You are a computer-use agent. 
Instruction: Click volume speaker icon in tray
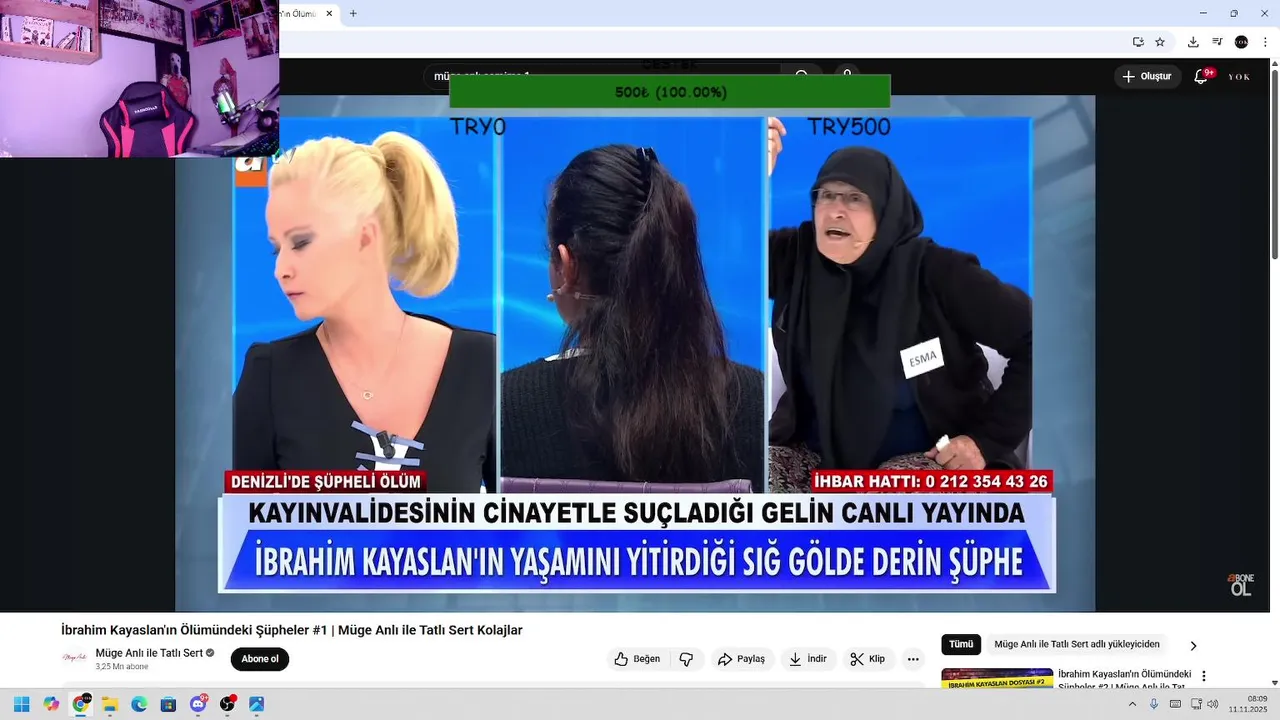pyautogui.click(x=1213, y=704)
